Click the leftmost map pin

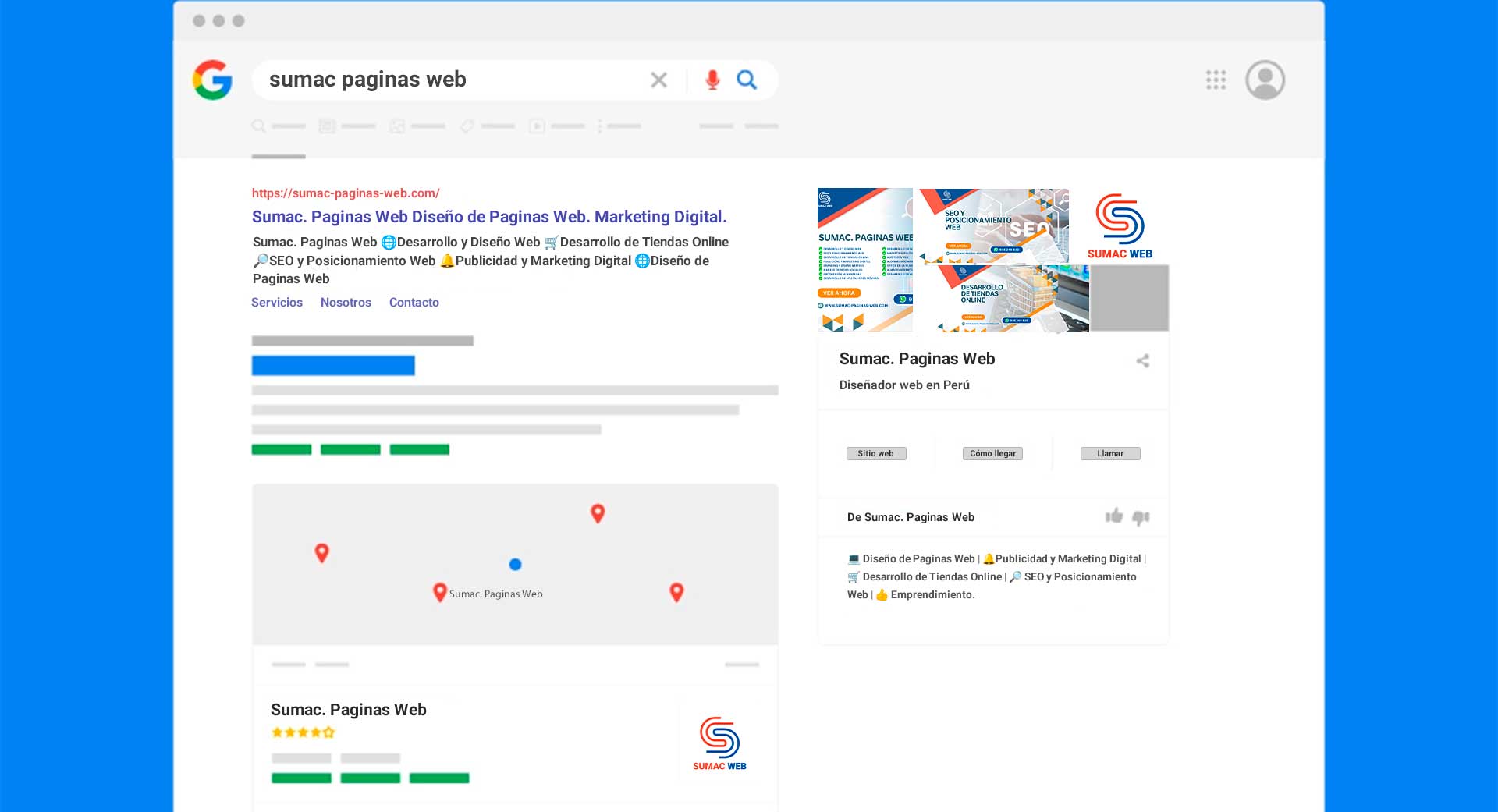coord(321,553)
